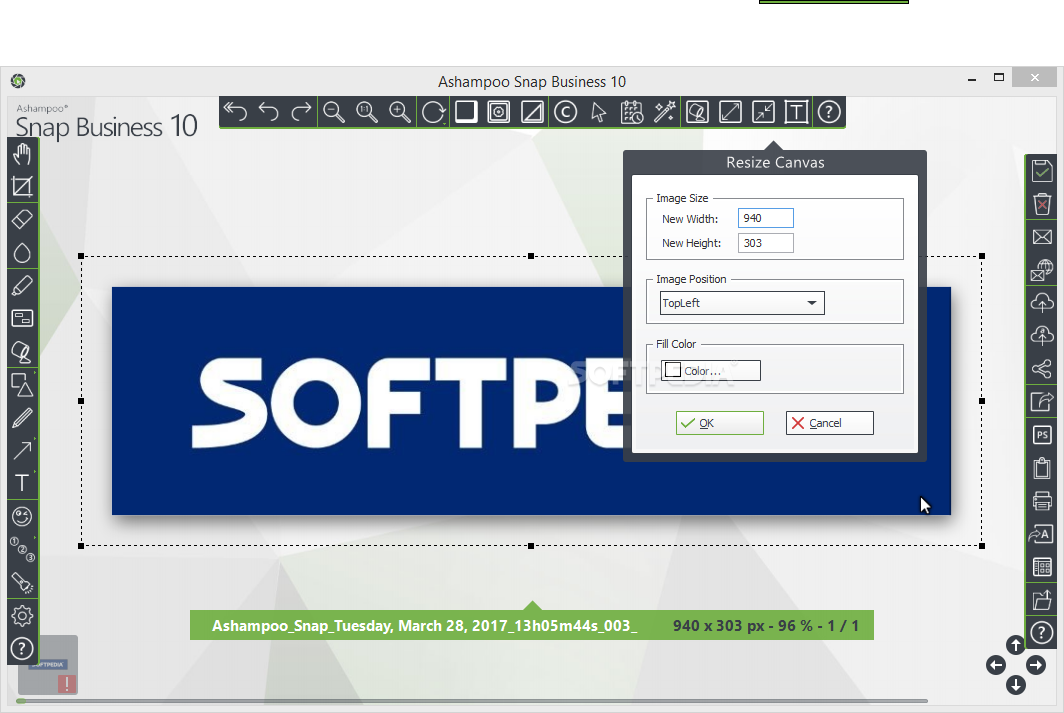Apply the shadow effect square icon
Screen dimensions: 1064x713
coord(466,111)
